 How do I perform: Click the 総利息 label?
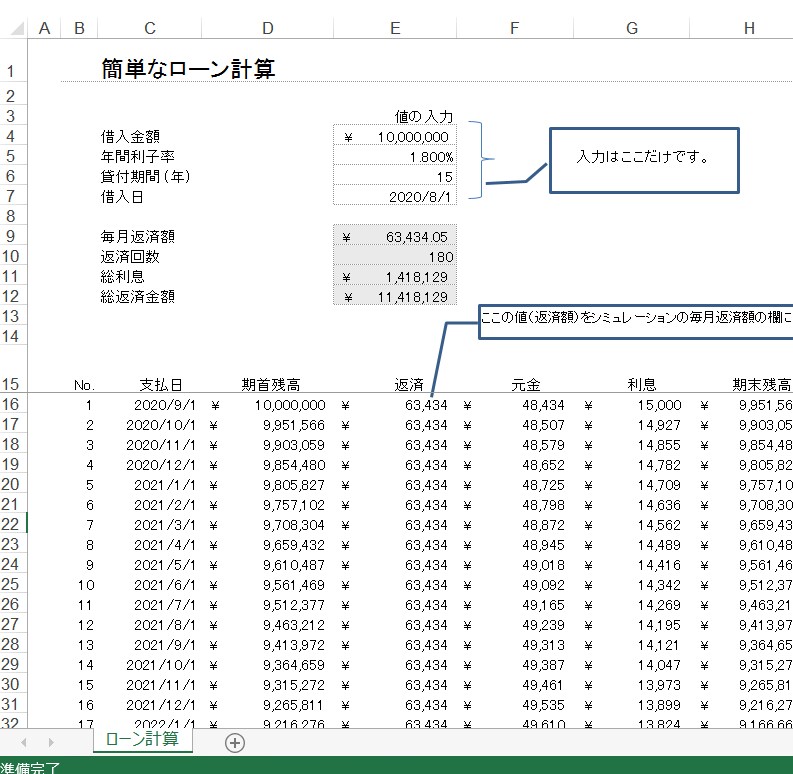pyautogui.click(x=122, y=276)
